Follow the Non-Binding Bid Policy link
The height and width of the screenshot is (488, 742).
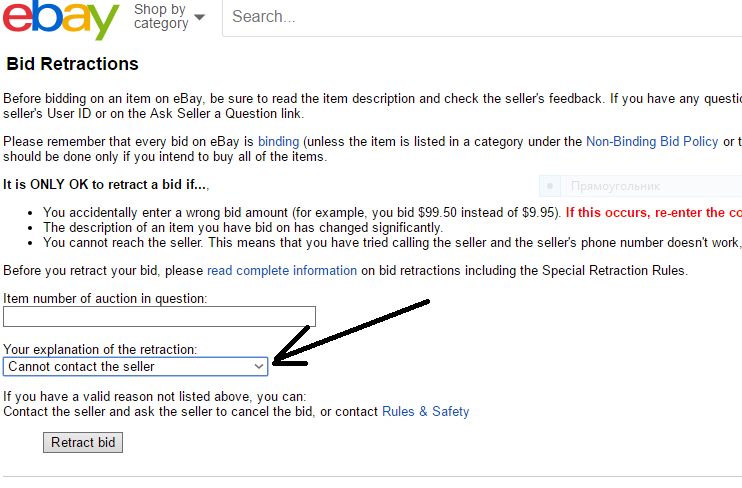pos(652,142)
